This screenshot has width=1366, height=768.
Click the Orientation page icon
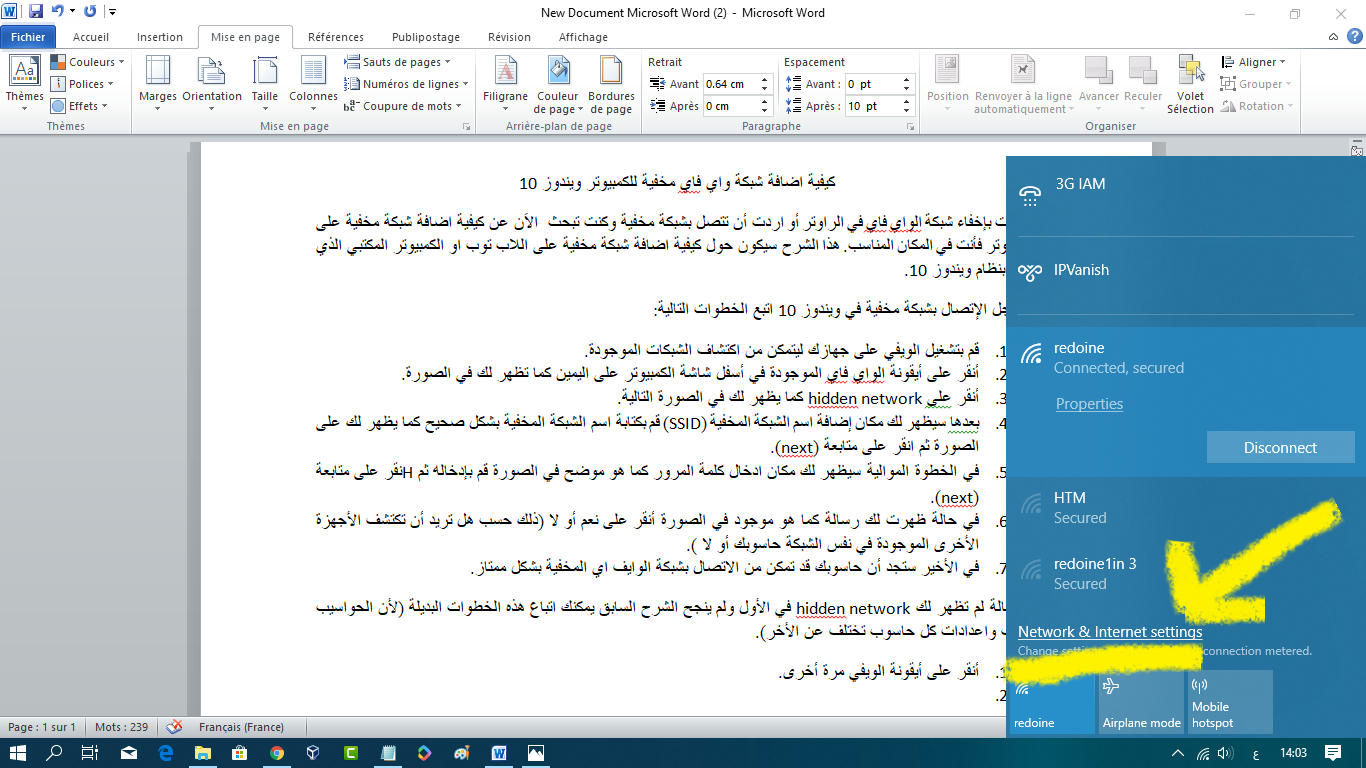(x=211, y=72)
